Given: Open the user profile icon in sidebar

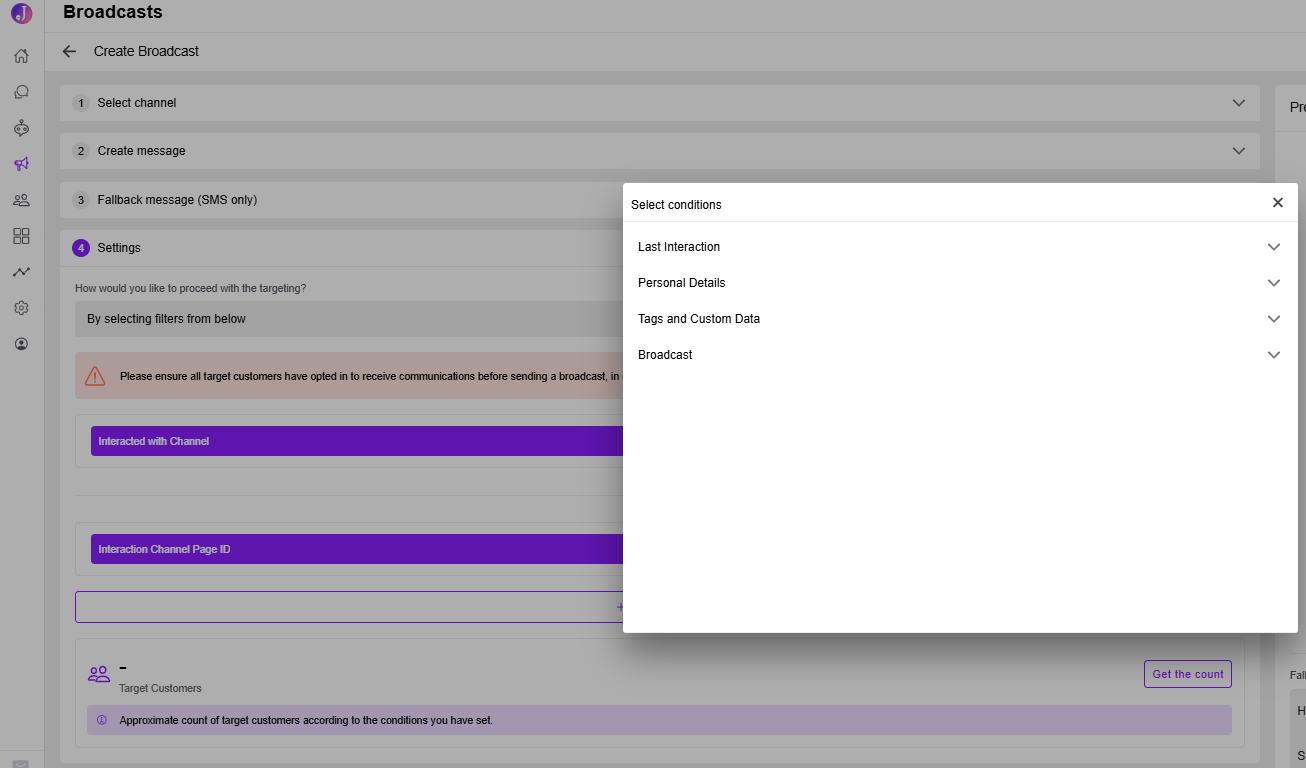Looking at the screenshot, I should [21, 344].
